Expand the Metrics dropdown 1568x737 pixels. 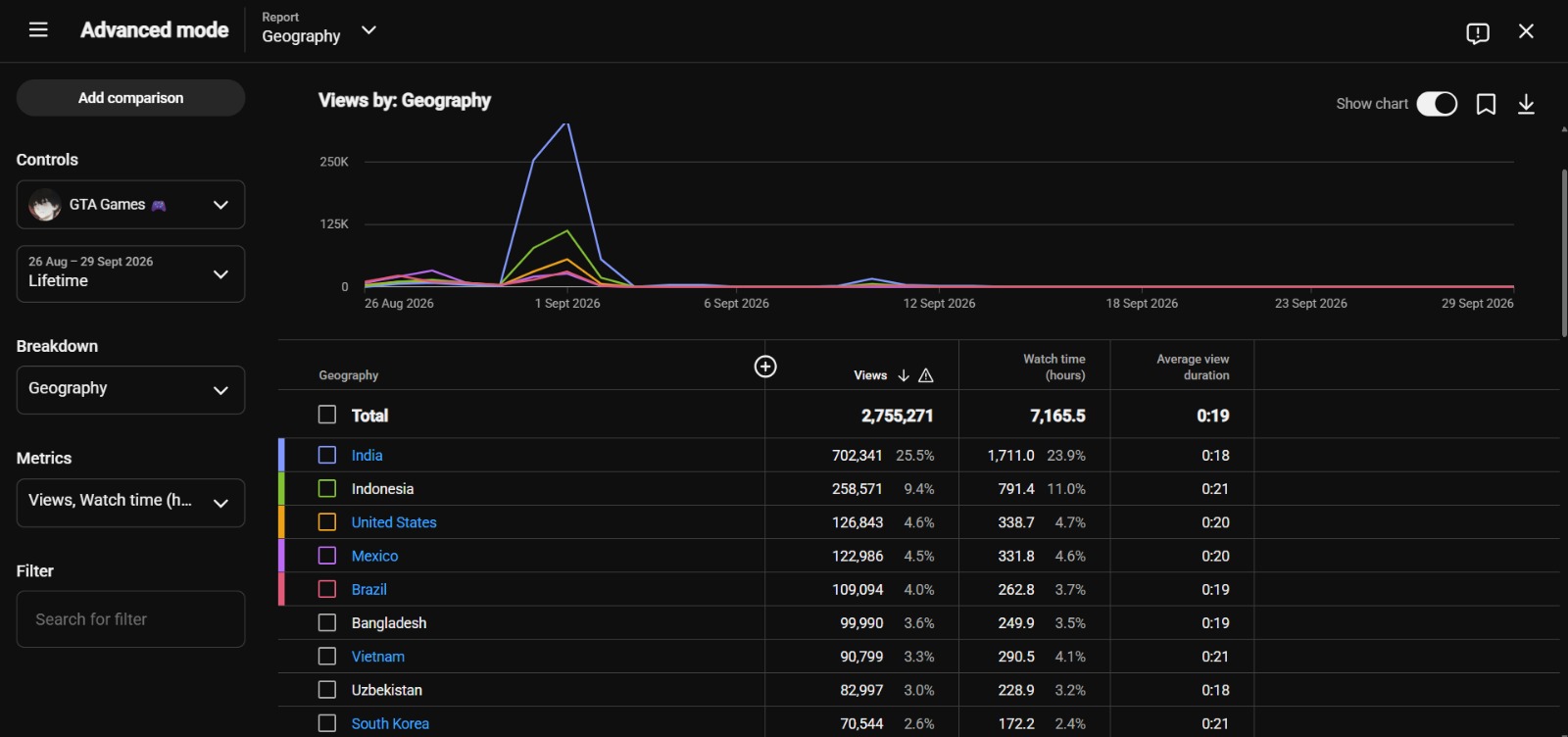[x=130, y=503]
